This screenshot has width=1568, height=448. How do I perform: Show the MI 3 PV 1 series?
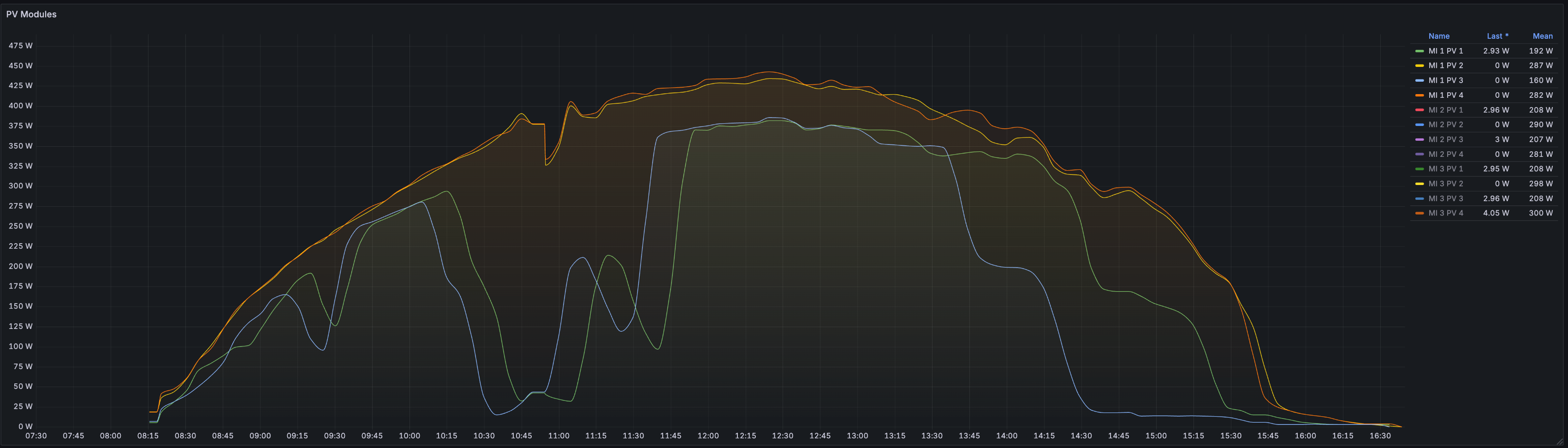(1446, 168)
